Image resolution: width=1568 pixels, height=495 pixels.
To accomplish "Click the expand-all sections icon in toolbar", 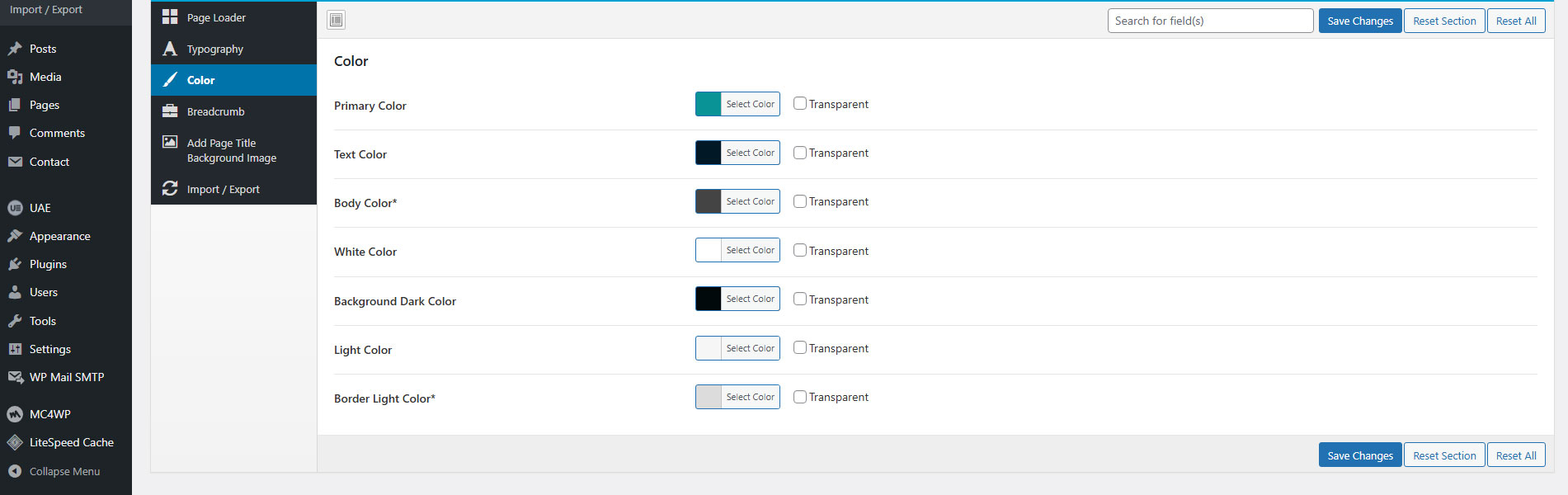I will click(x=336, y=21).
